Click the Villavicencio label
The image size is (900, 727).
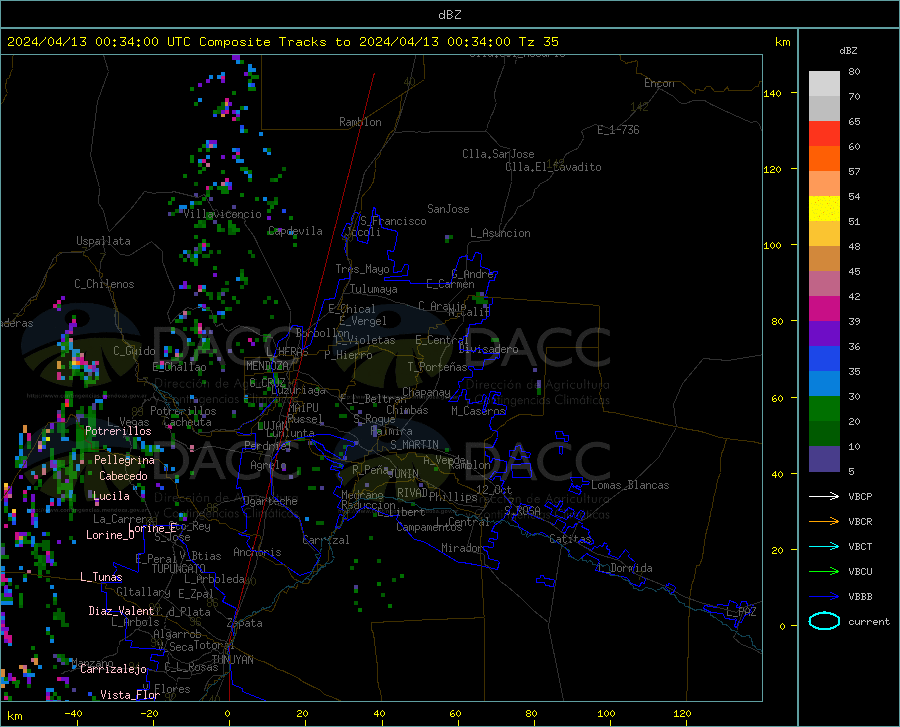pyautogui.click(x=223, y=214)
